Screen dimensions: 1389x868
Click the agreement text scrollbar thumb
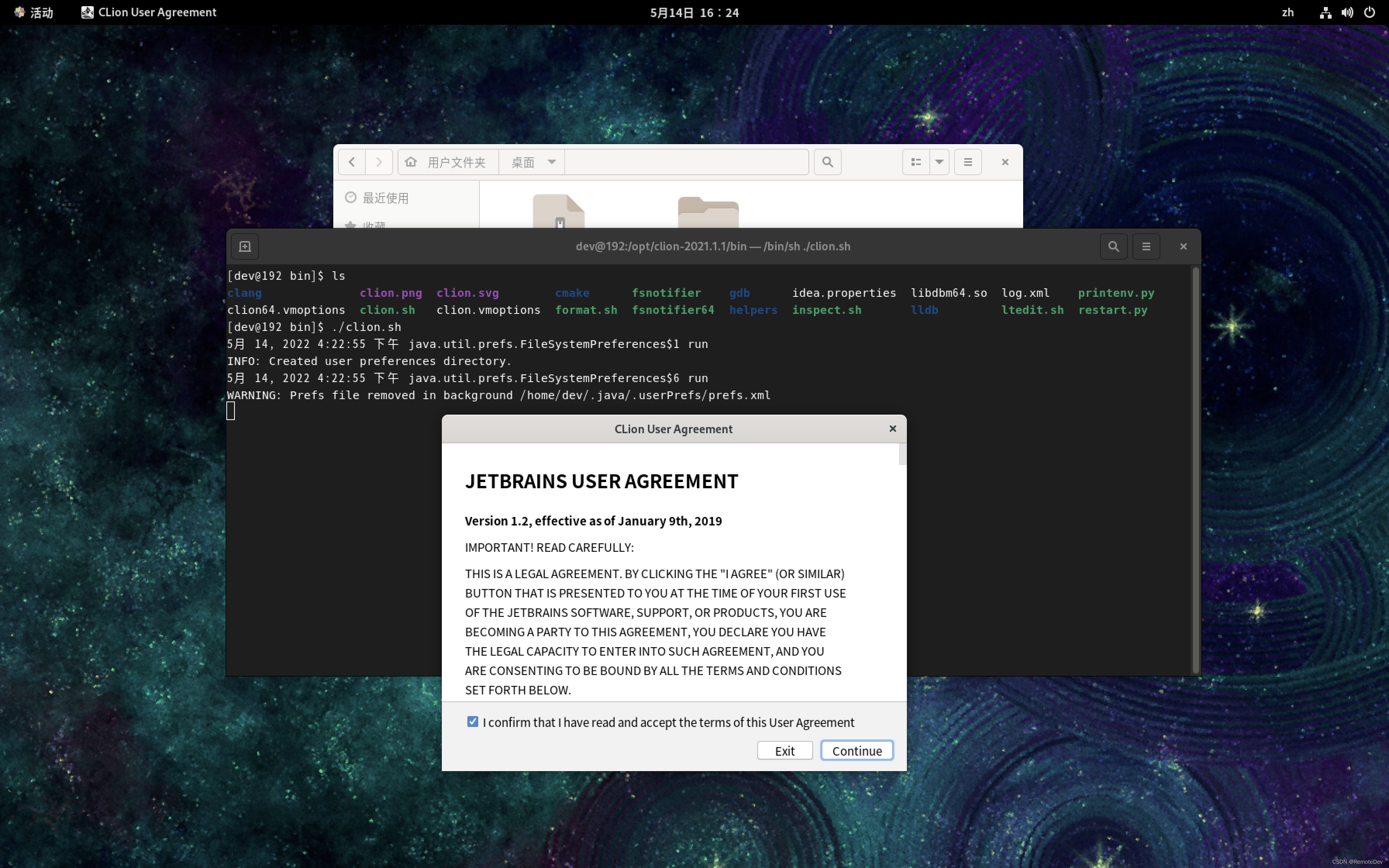(902, 454)
